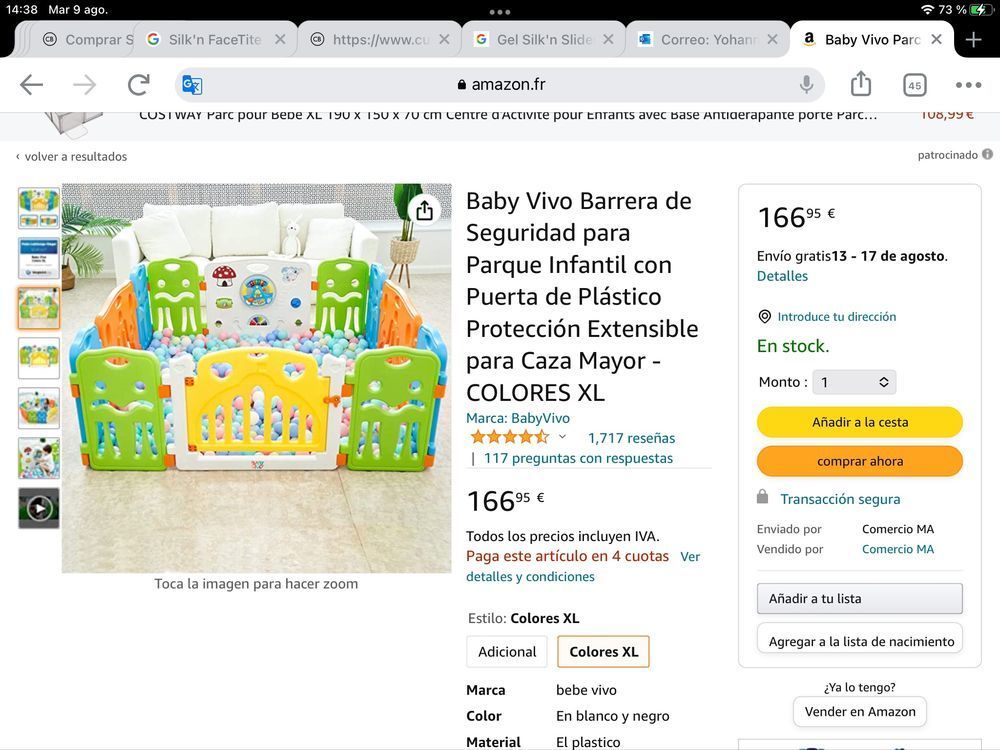1000x750 pixels.
Task: Click the amazon.fr address bar
Action: tap(501, 85)
